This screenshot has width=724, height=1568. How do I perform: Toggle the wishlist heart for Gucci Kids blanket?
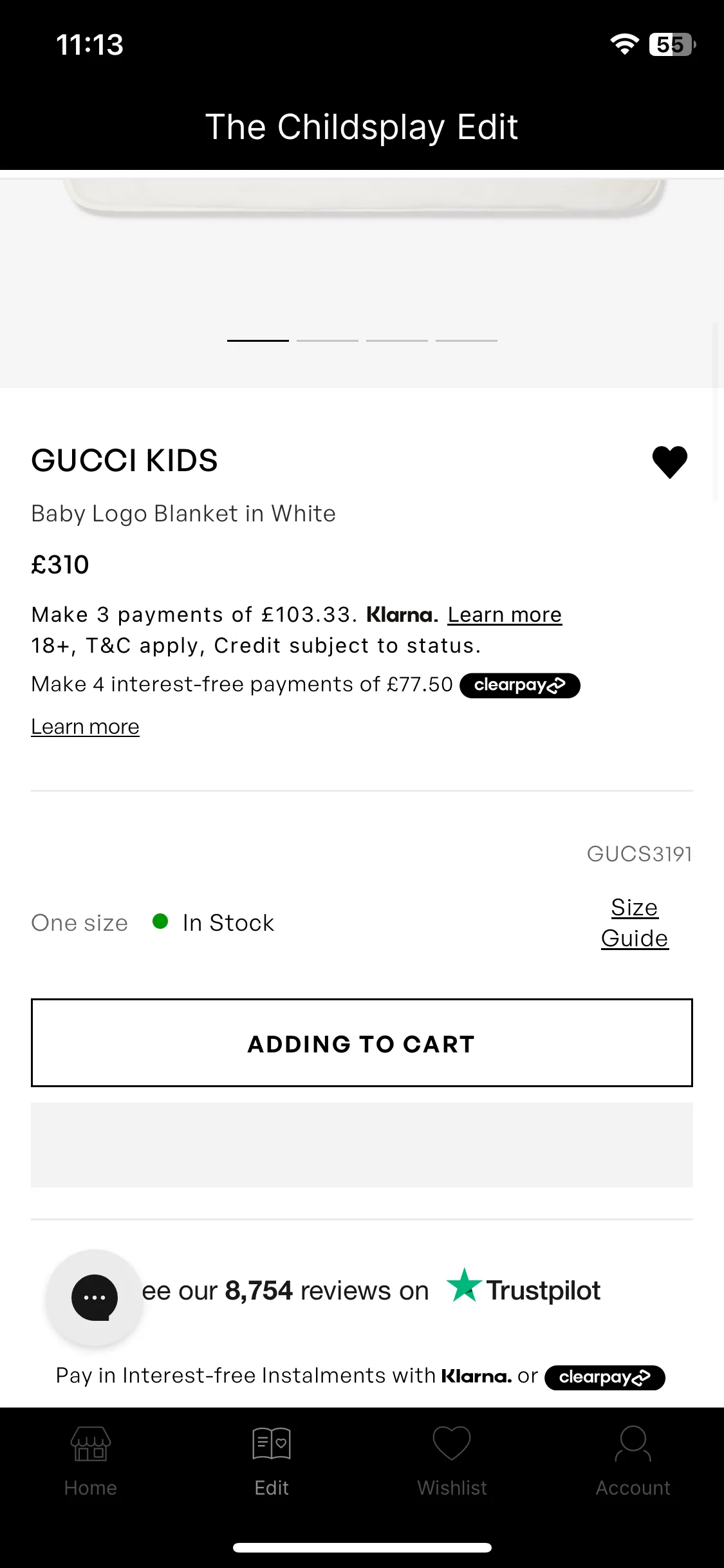[670, 462]
